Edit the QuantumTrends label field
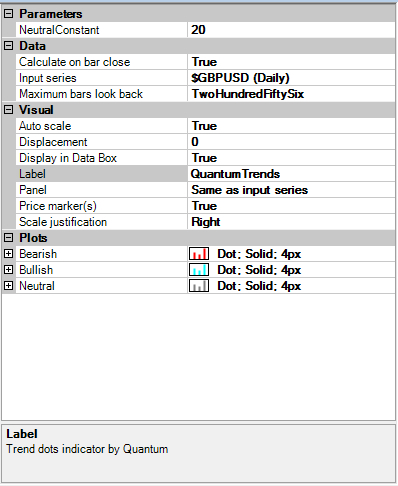398x486 pixels. pyautogui.click(x=292, y=174)
